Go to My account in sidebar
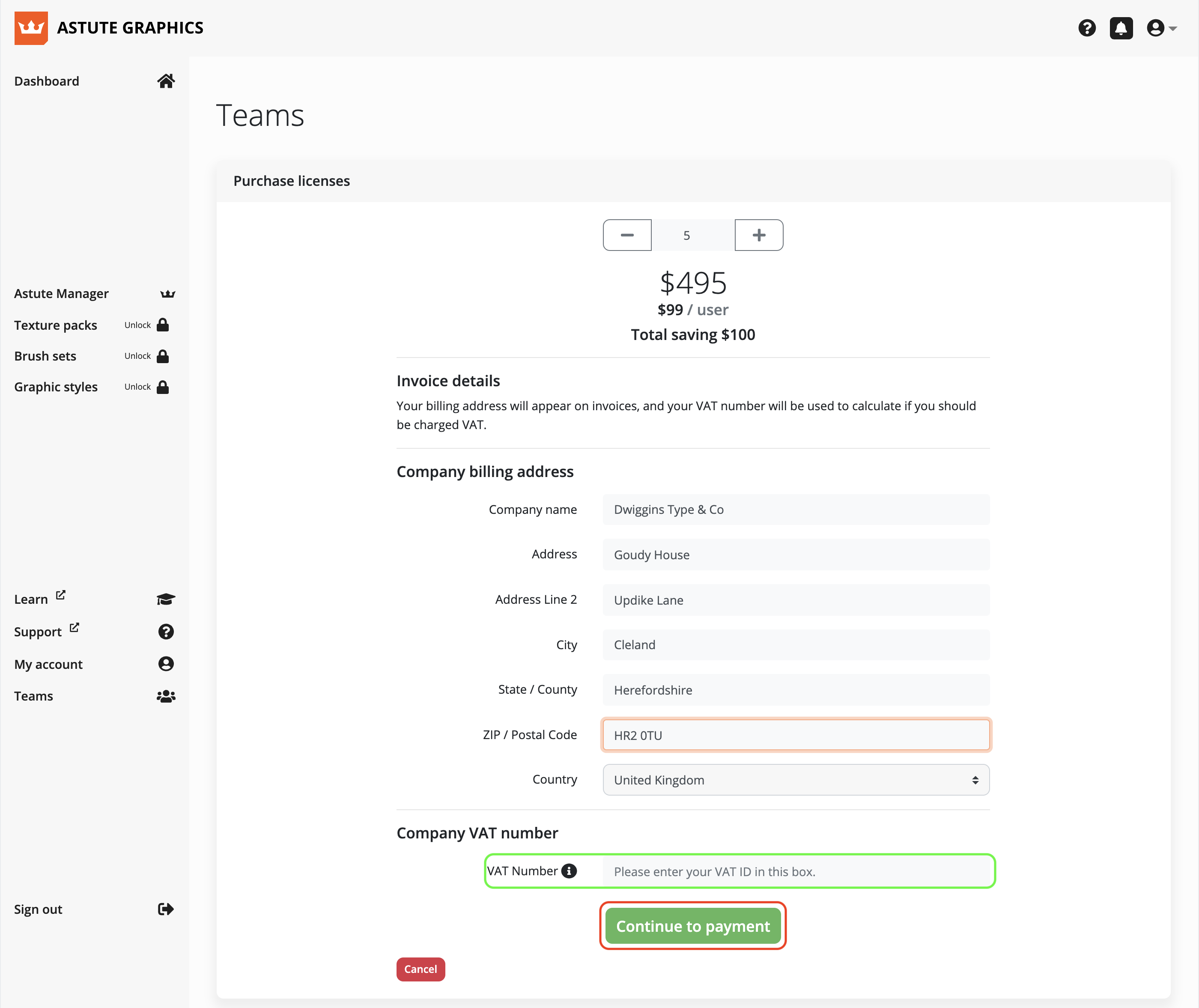 [48, 664]
